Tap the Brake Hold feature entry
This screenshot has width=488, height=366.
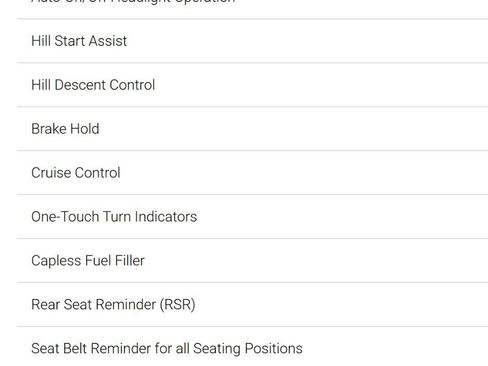[x=252, y=129]
